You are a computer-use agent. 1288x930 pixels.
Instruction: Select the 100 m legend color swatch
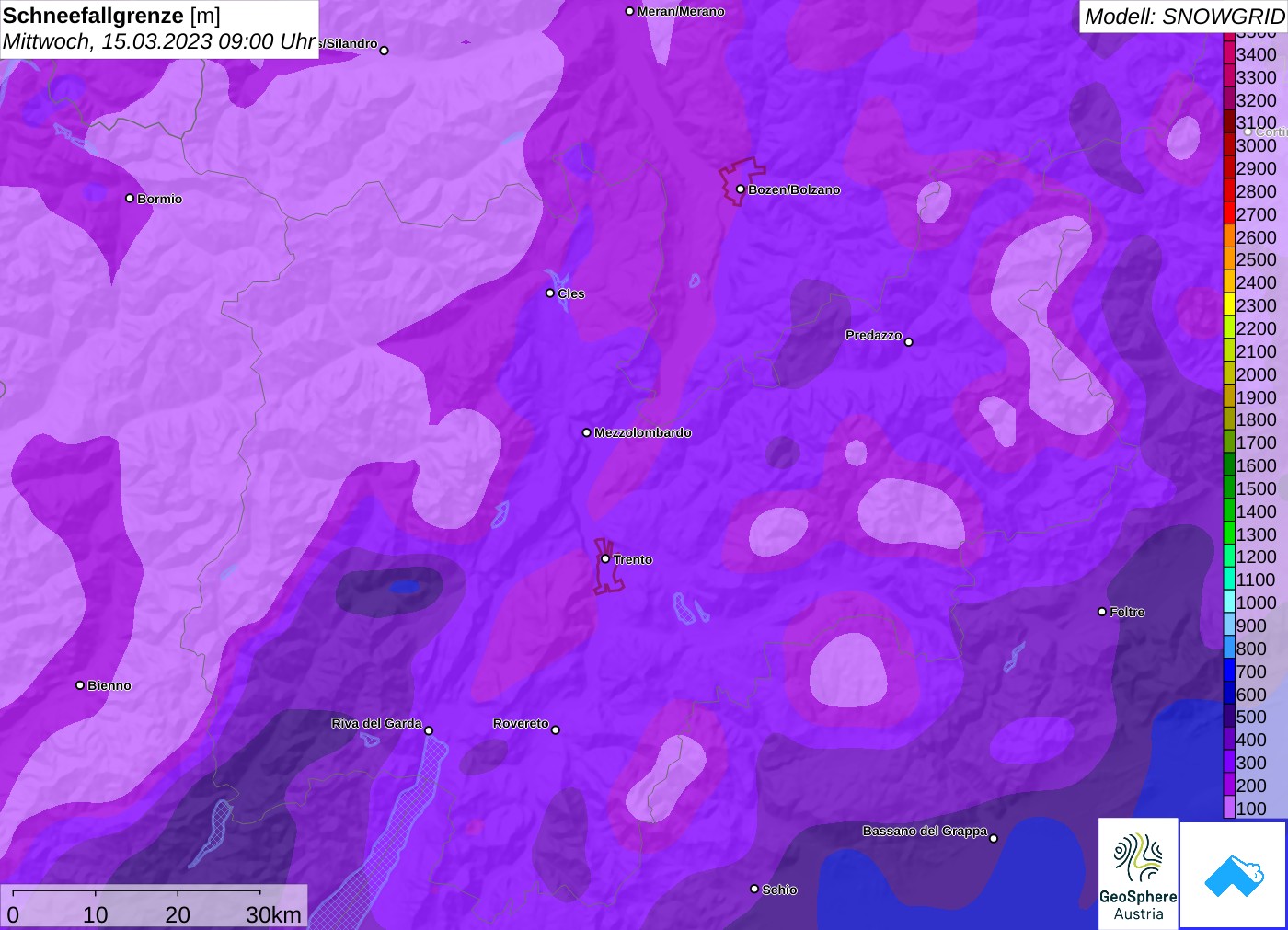(1229, 808)
